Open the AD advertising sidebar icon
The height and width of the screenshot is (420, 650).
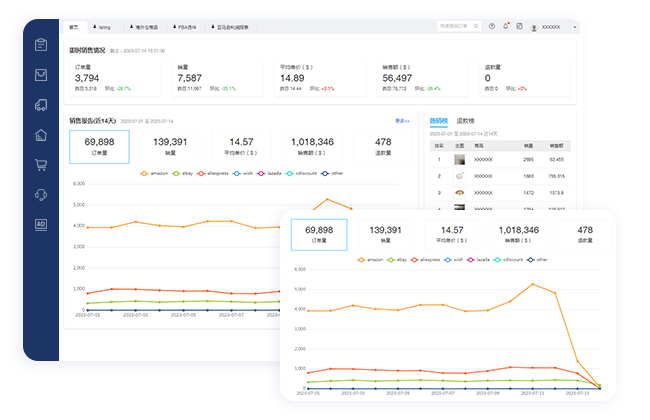click(41, 224)
